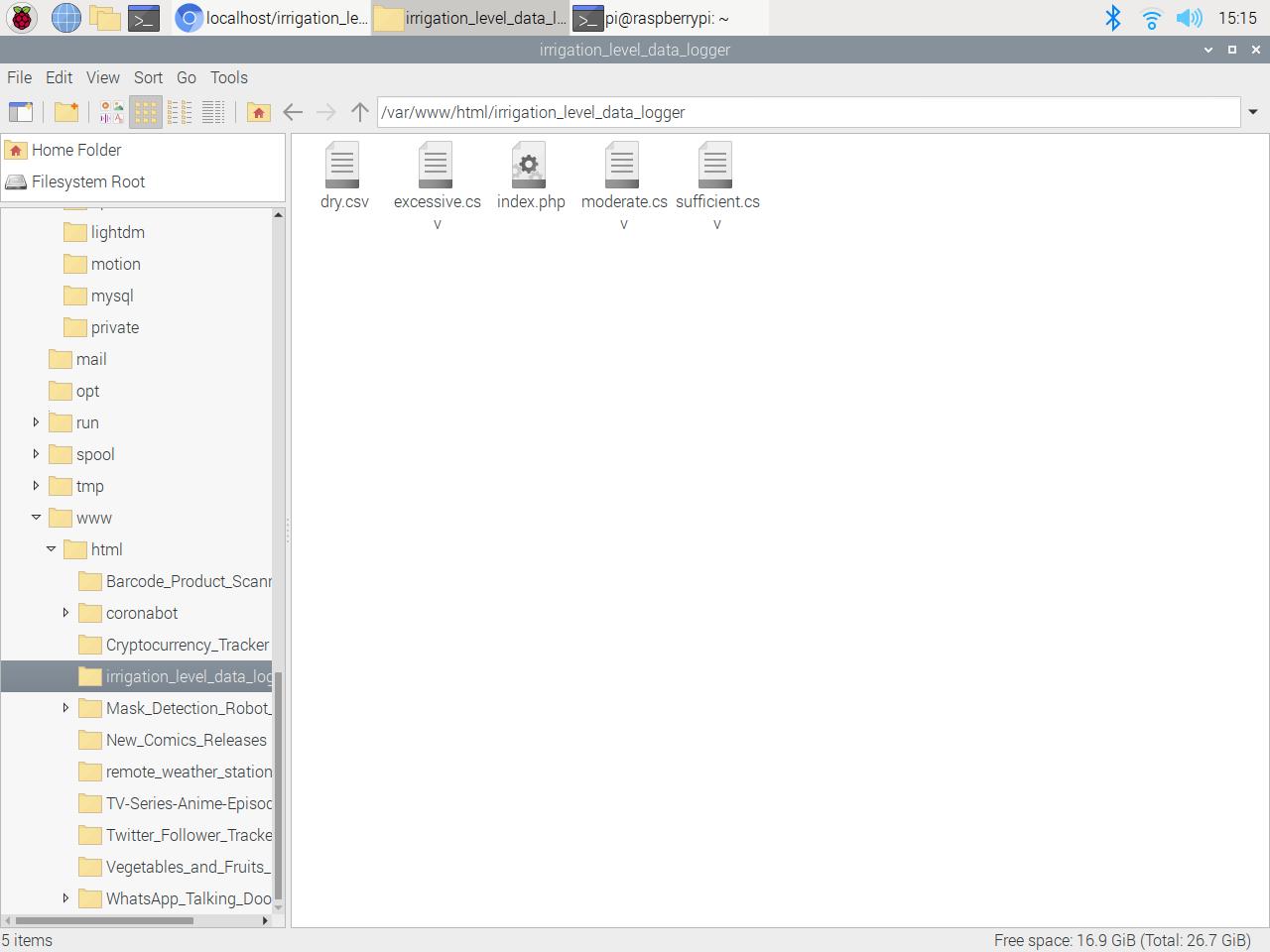This screenshot has height=952, width=1270.
Task: Open the web browser from the taskbar
Action: tap(65, 18)
